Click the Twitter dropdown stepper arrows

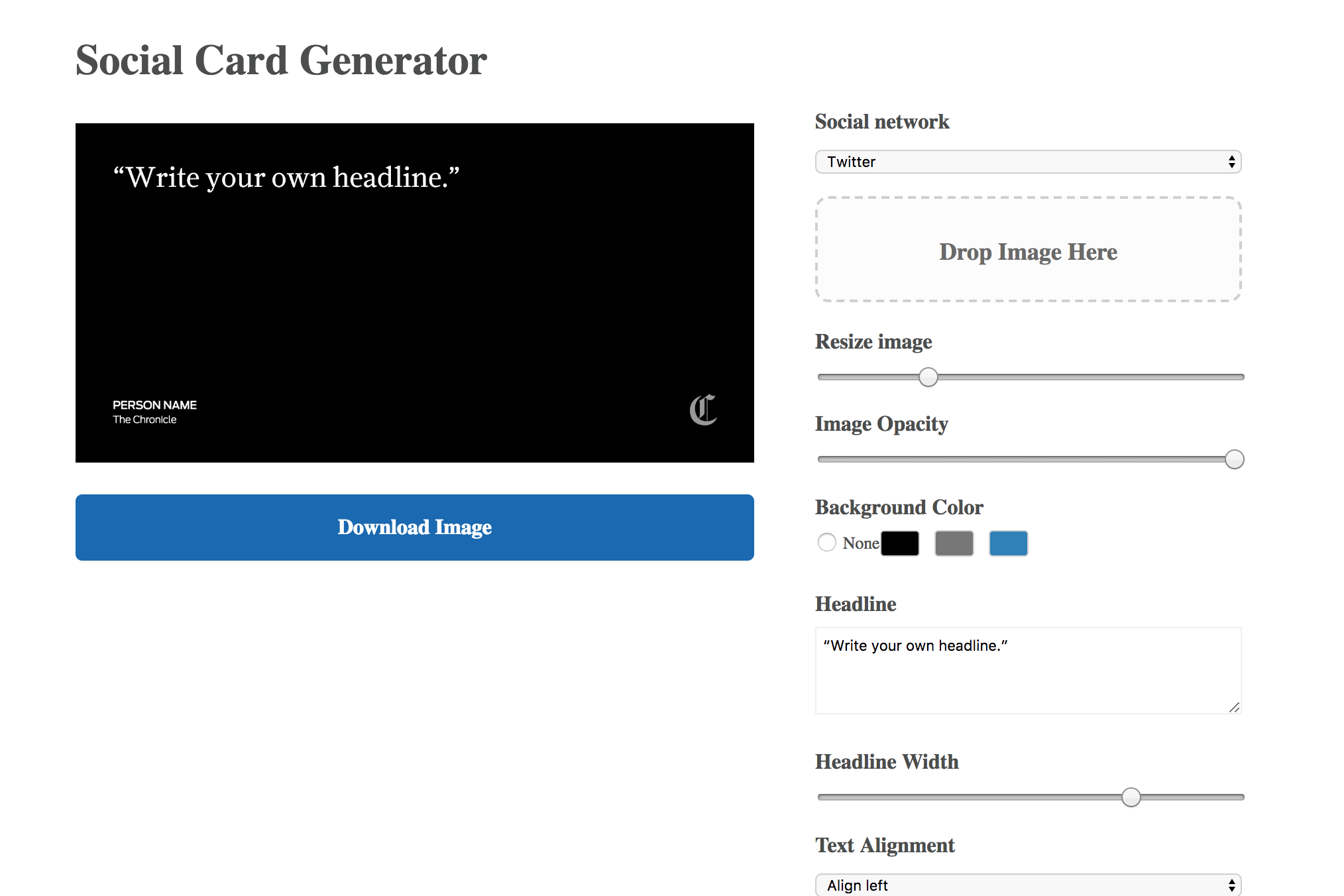(1231, 162)
